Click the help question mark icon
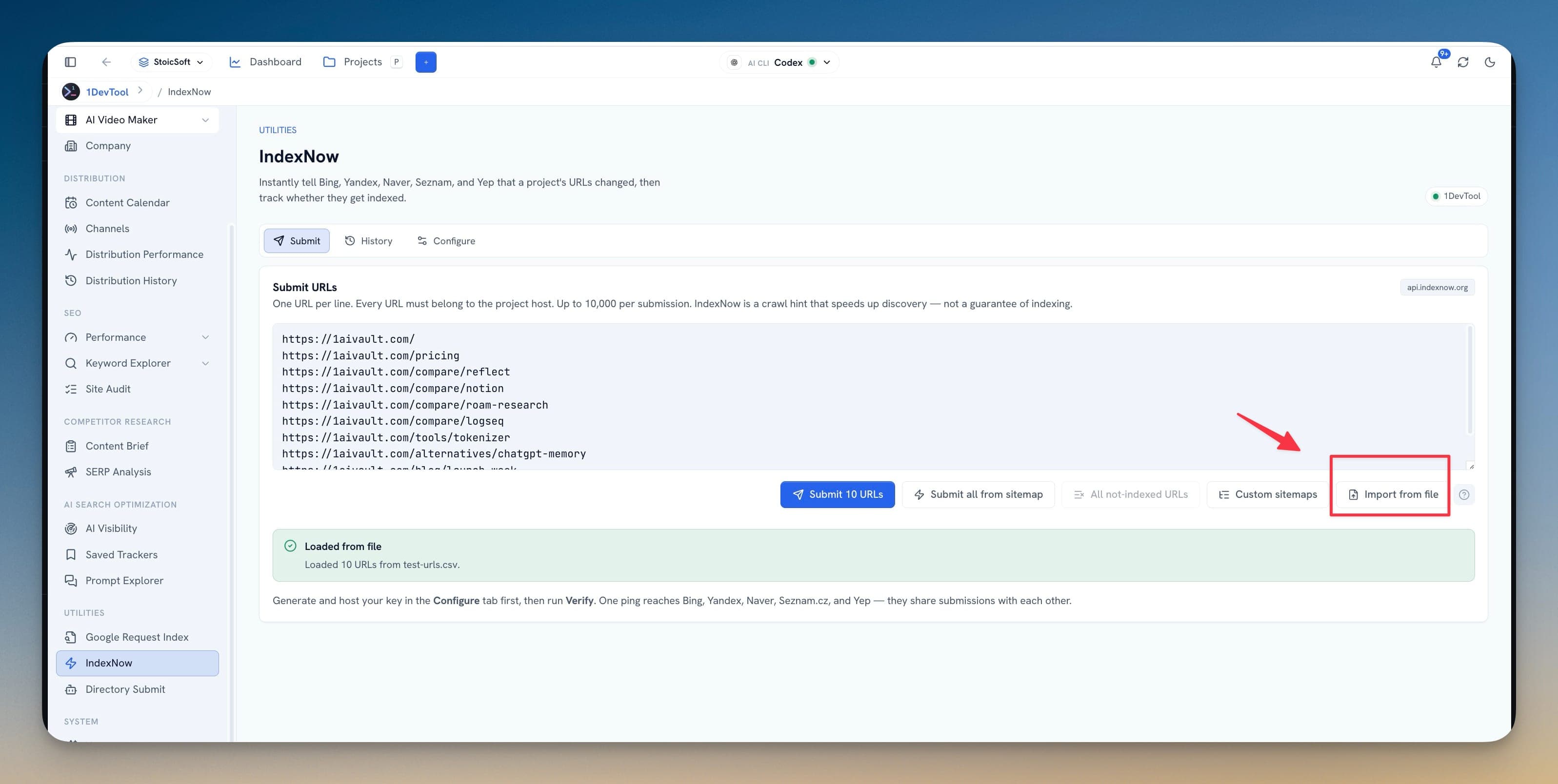 click(x=1464, y=494)
